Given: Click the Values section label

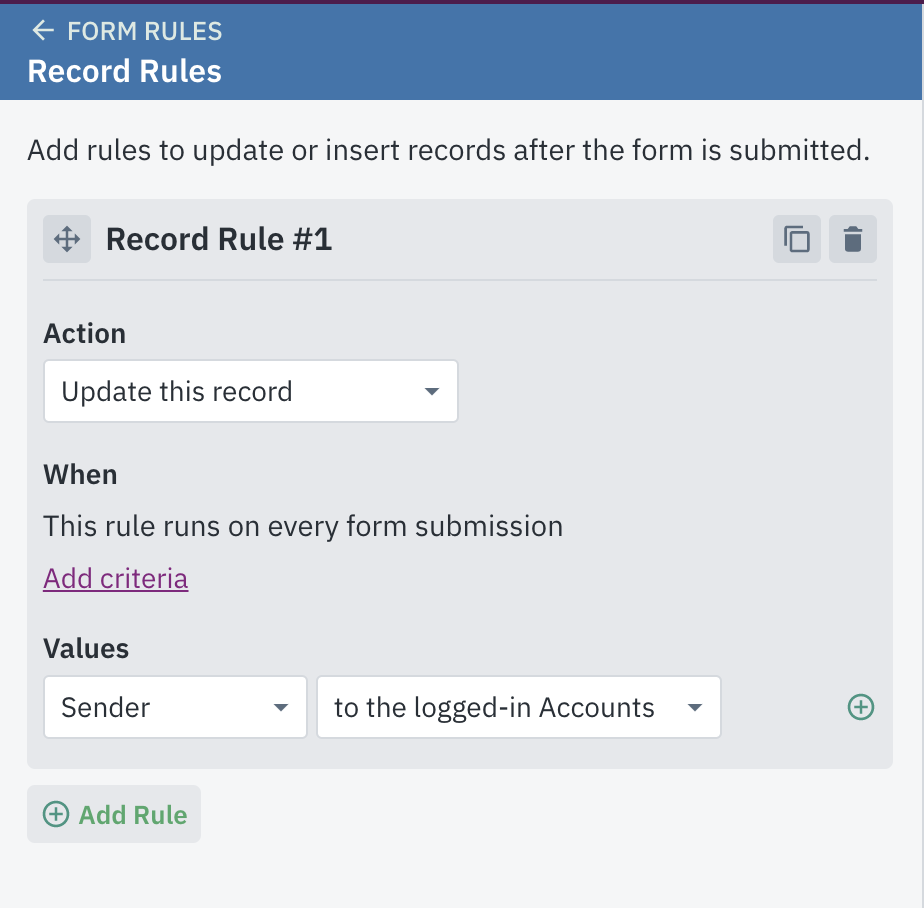Looking at the screenshot, I should 86,648.
